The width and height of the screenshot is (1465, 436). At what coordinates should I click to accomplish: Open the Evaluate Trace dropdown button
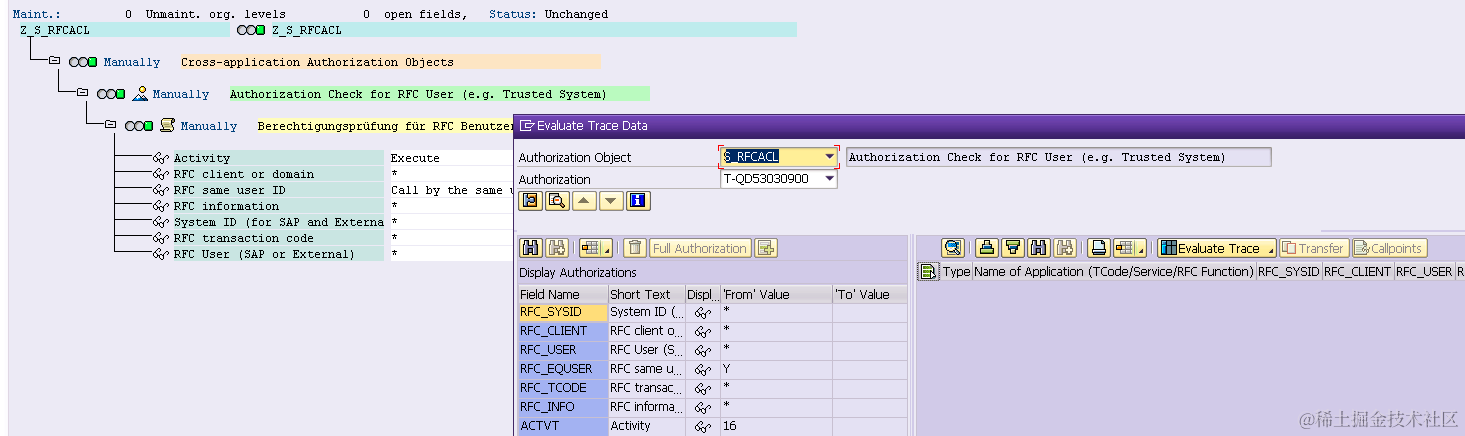tap(1216, 248)
